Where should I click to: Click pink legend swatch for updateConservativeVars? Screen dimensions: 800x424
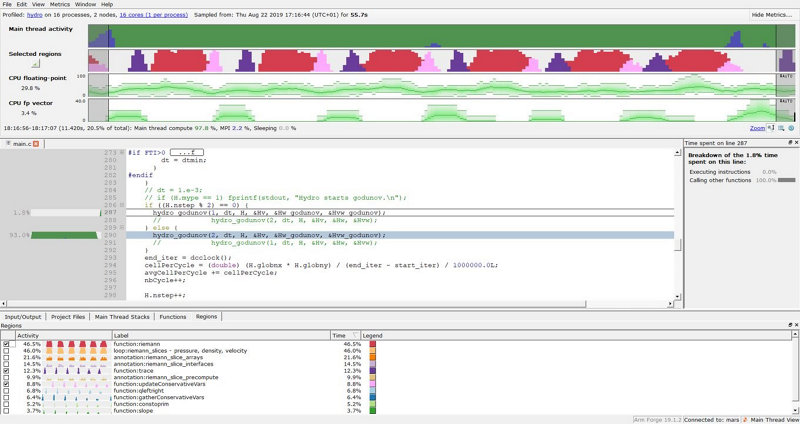(372, 384)
